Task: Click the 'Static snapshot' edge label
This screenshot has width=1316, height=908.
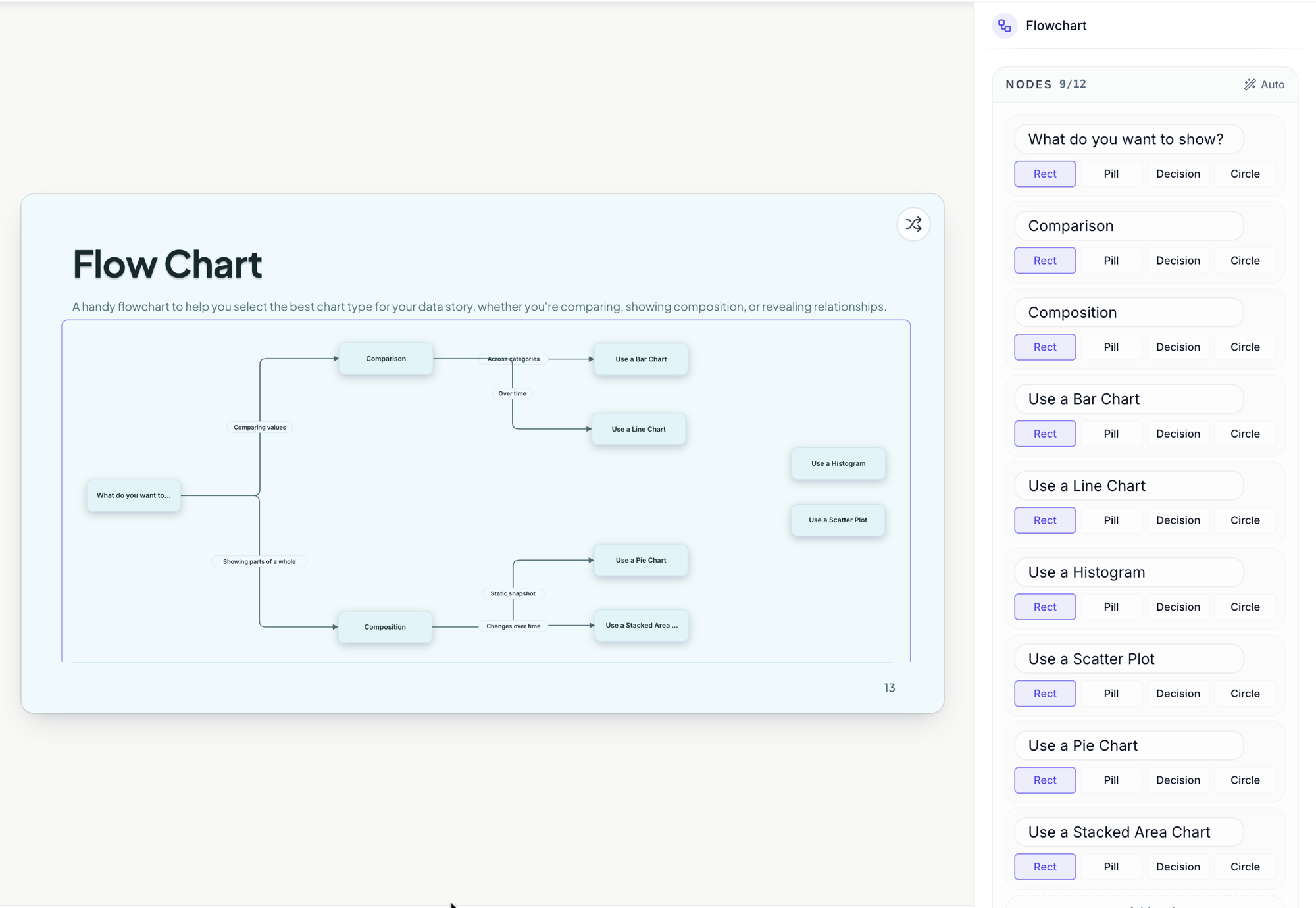Action: coord(513,593)
